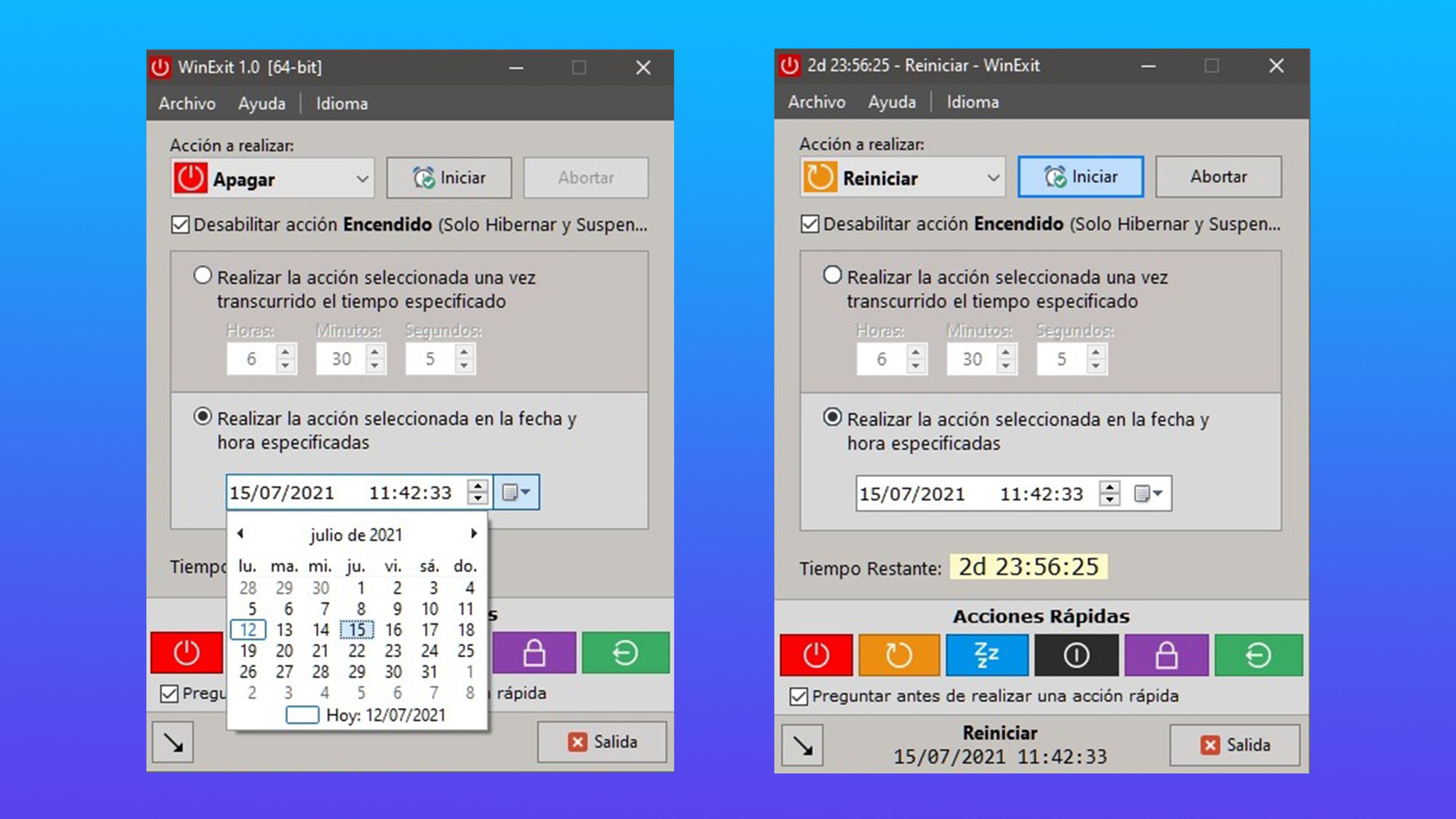Viewport: 1456px width, 819px height.
Task: Select elapsed-time radio option in right window
Action: (x=832, y=275)
